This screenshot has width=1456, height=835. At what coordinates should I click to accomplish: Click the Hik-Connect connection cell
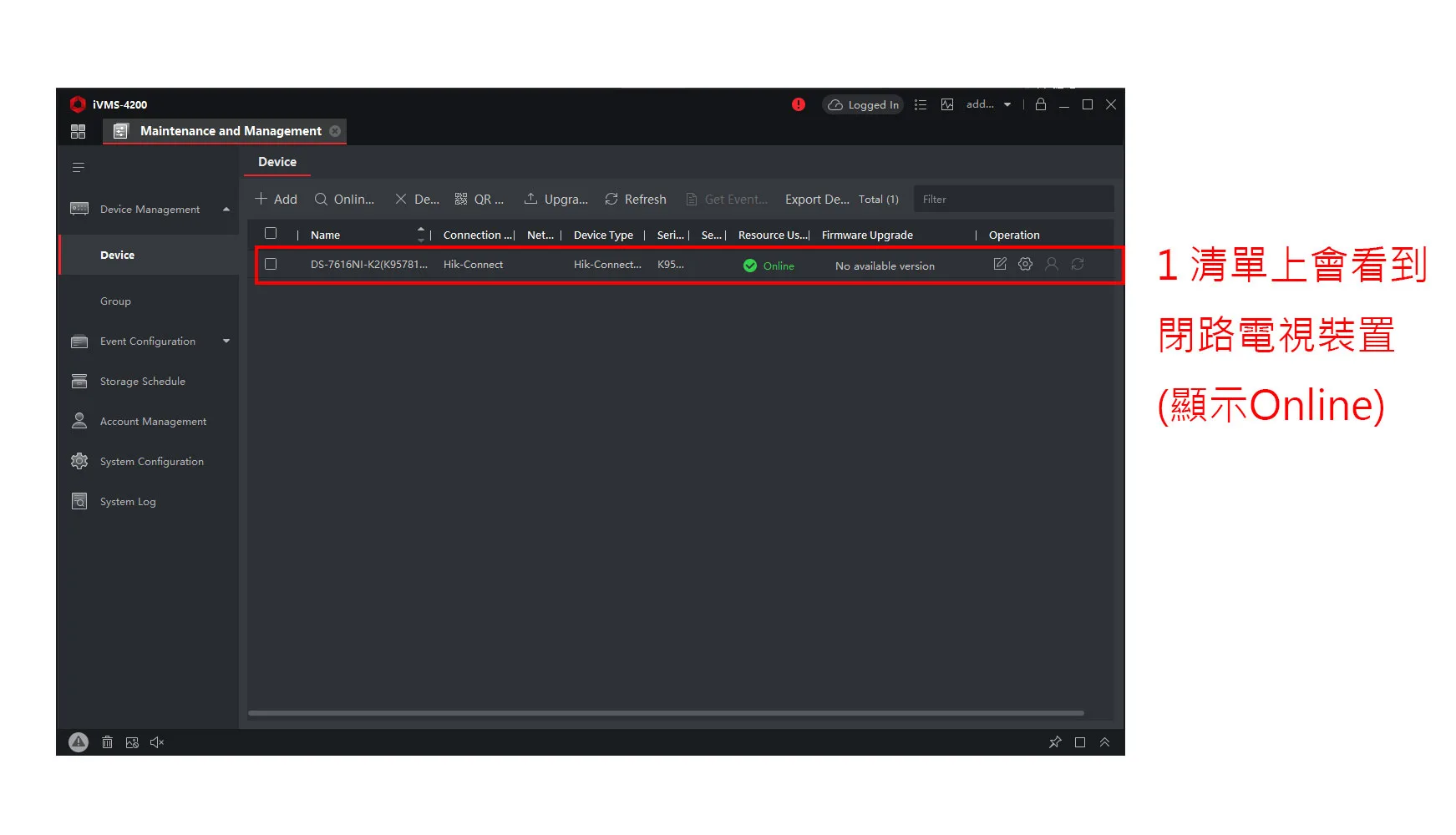[473, 264]
